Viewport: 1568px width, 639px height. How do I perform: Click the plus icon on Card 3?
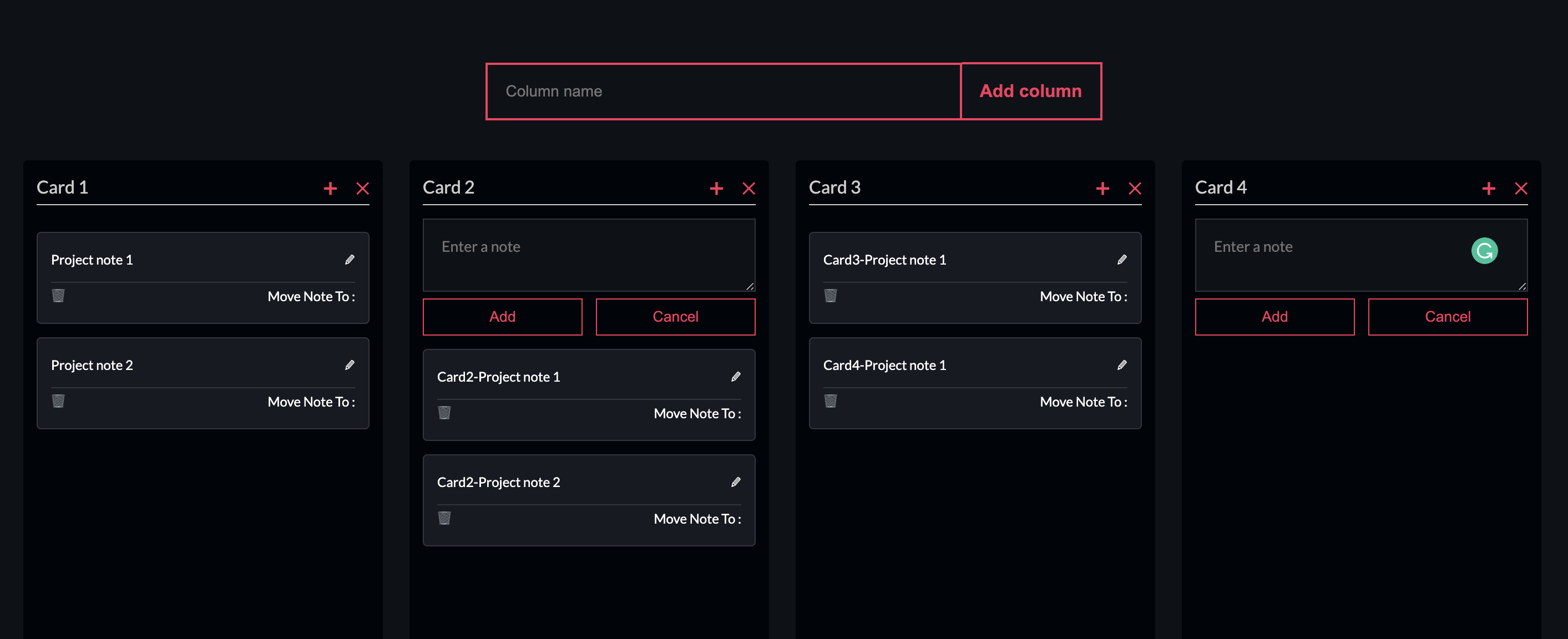[1102, 189]
